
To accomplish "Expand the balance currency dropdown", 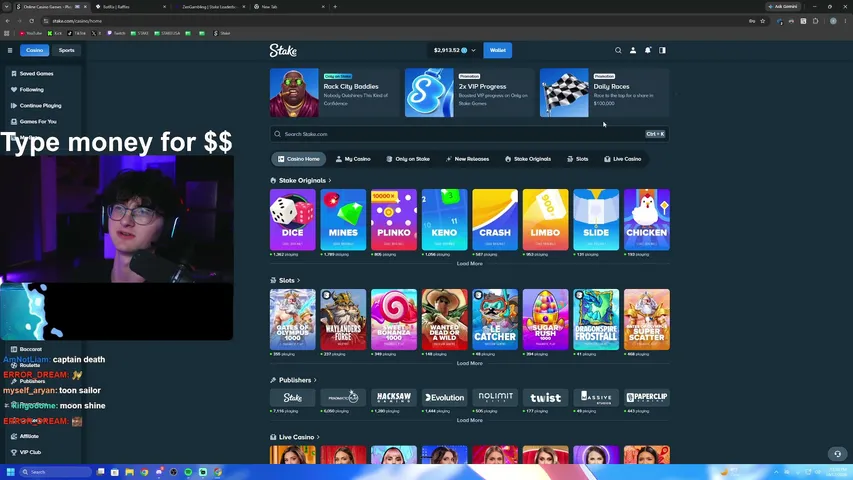I will pos(473,50).
